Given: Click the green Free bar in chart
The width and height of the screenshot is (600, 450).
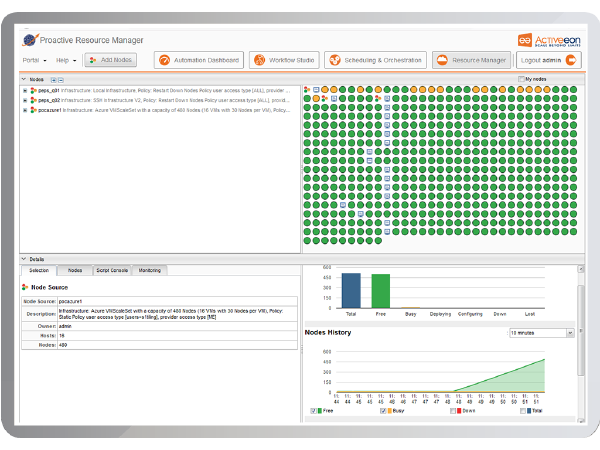Looking at the screenshot, I should point(381,291).
